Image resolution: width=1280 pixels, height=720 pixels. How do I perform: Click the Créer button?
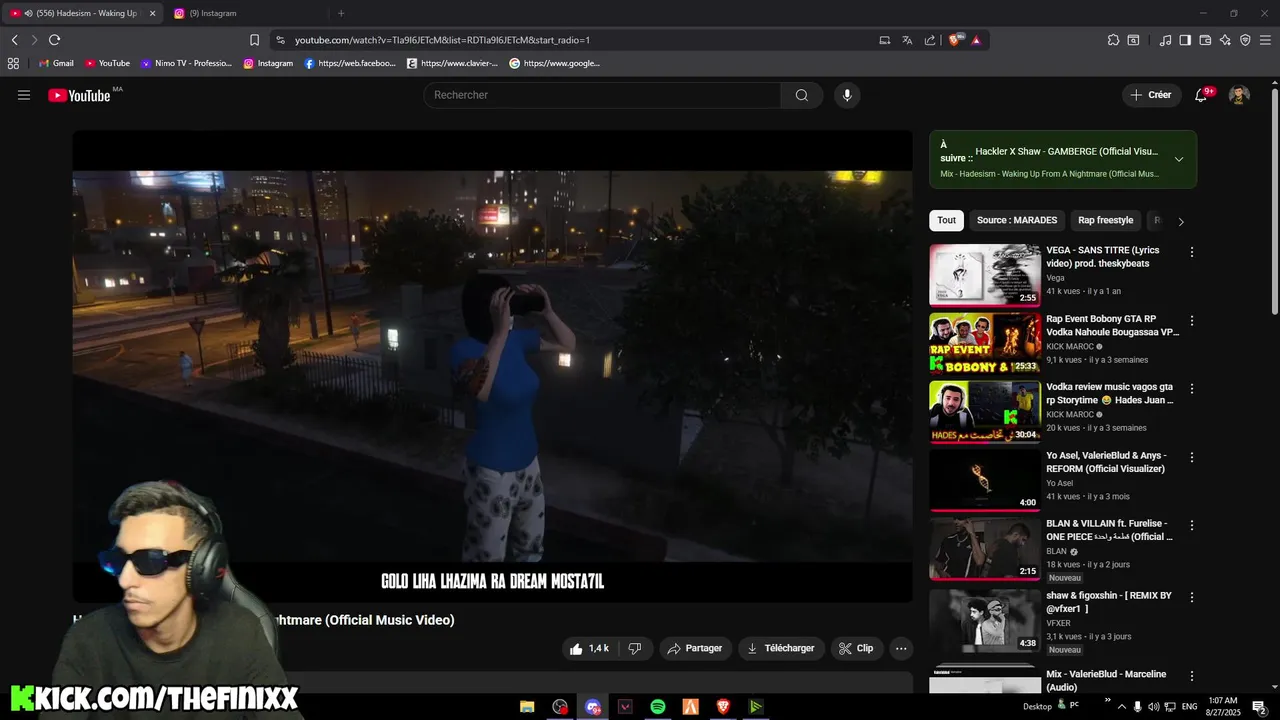pos(1151,95)
